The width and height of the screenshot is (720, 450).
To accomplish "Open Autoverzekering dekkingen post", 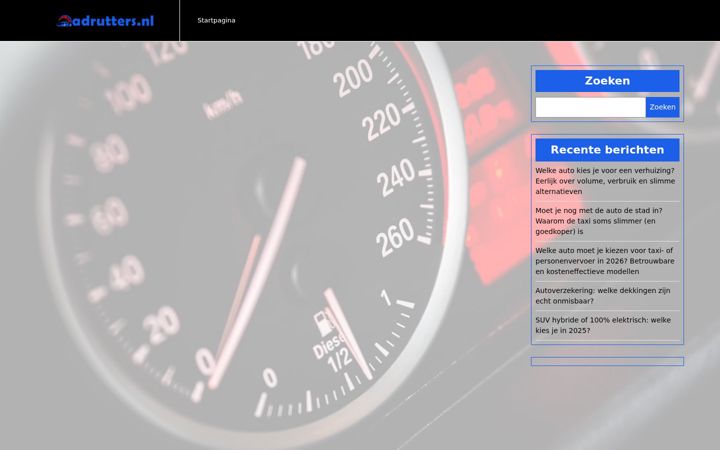I will click(602, 296).
